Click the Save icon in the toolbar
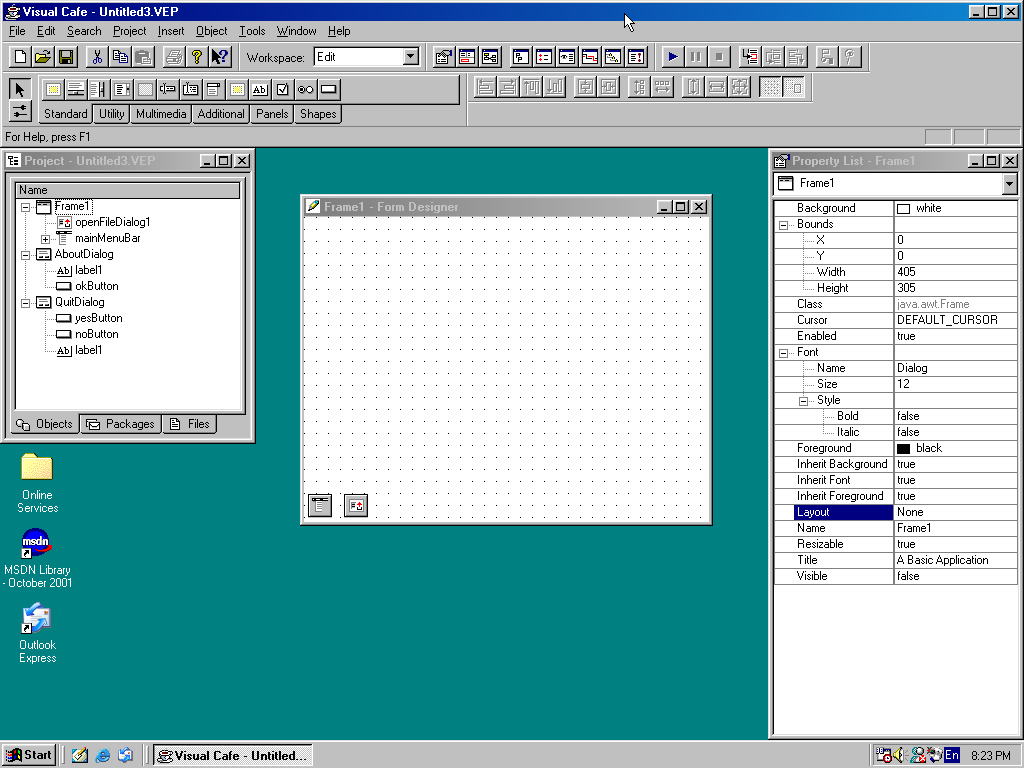Viewport: 1024px width, 768px height. click(x=66, y=57)
